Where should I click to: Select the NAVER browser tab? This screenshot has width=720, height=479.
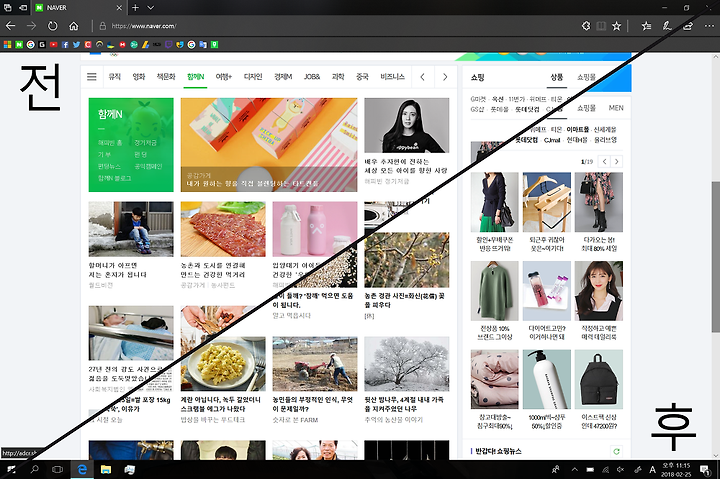click(x=79, y=7)
